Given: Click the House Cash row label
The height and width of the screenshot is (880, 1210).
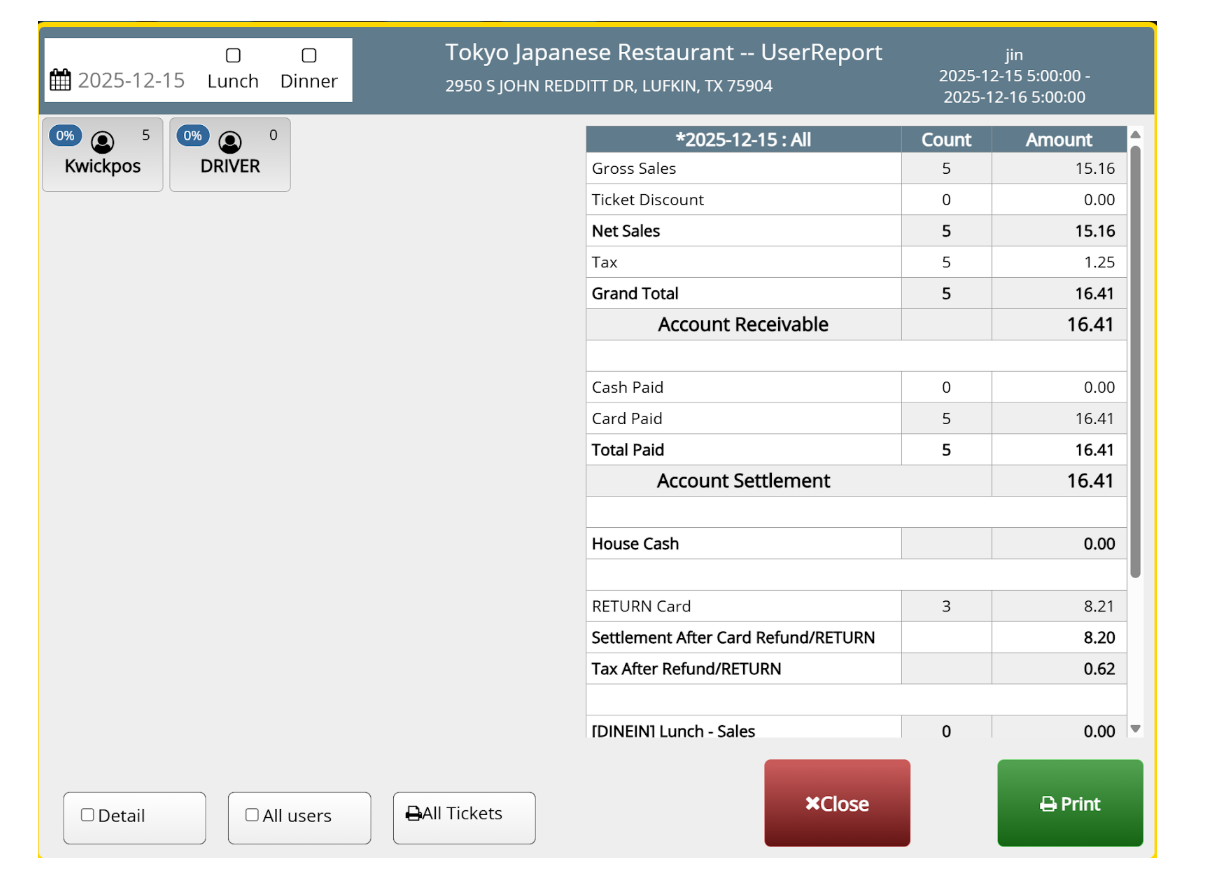Looking at the screenshot, I should [x=635, y=544].
